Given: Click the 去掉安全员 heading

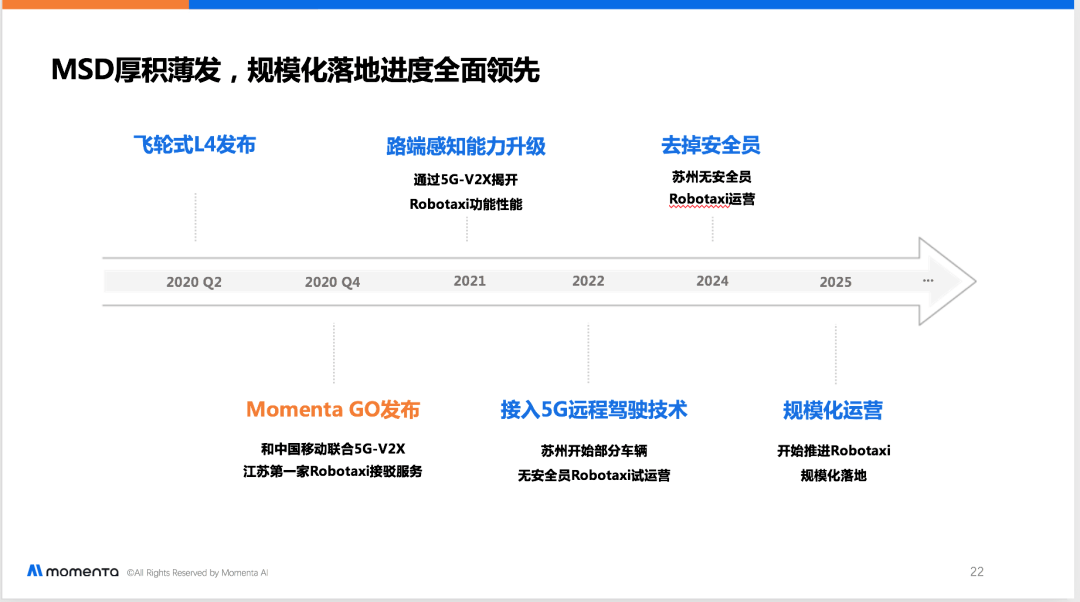Looking at the screenshot, I should click(x=711, y=145).
